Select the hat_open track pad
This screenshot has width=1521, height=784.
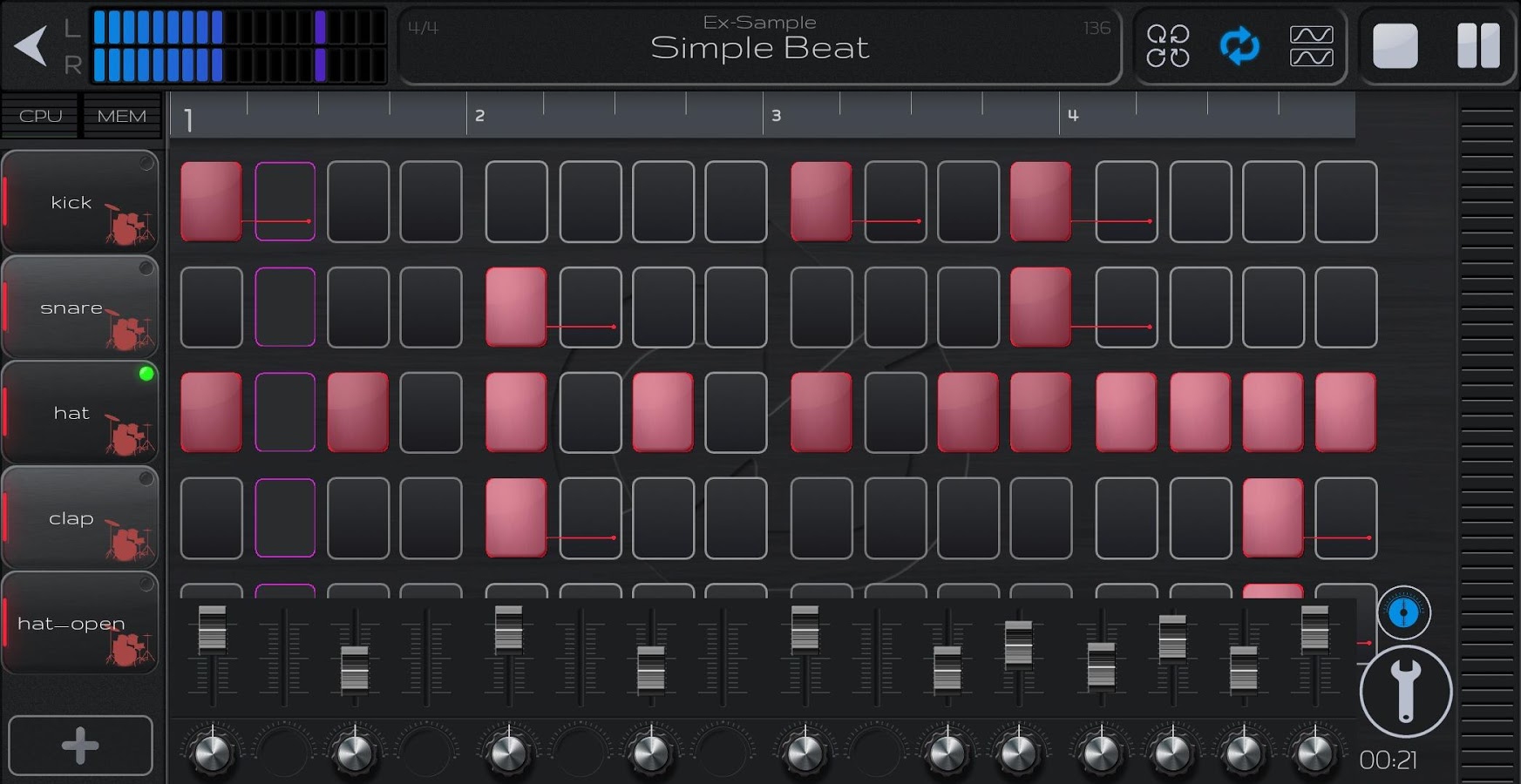tap(80, 624)
